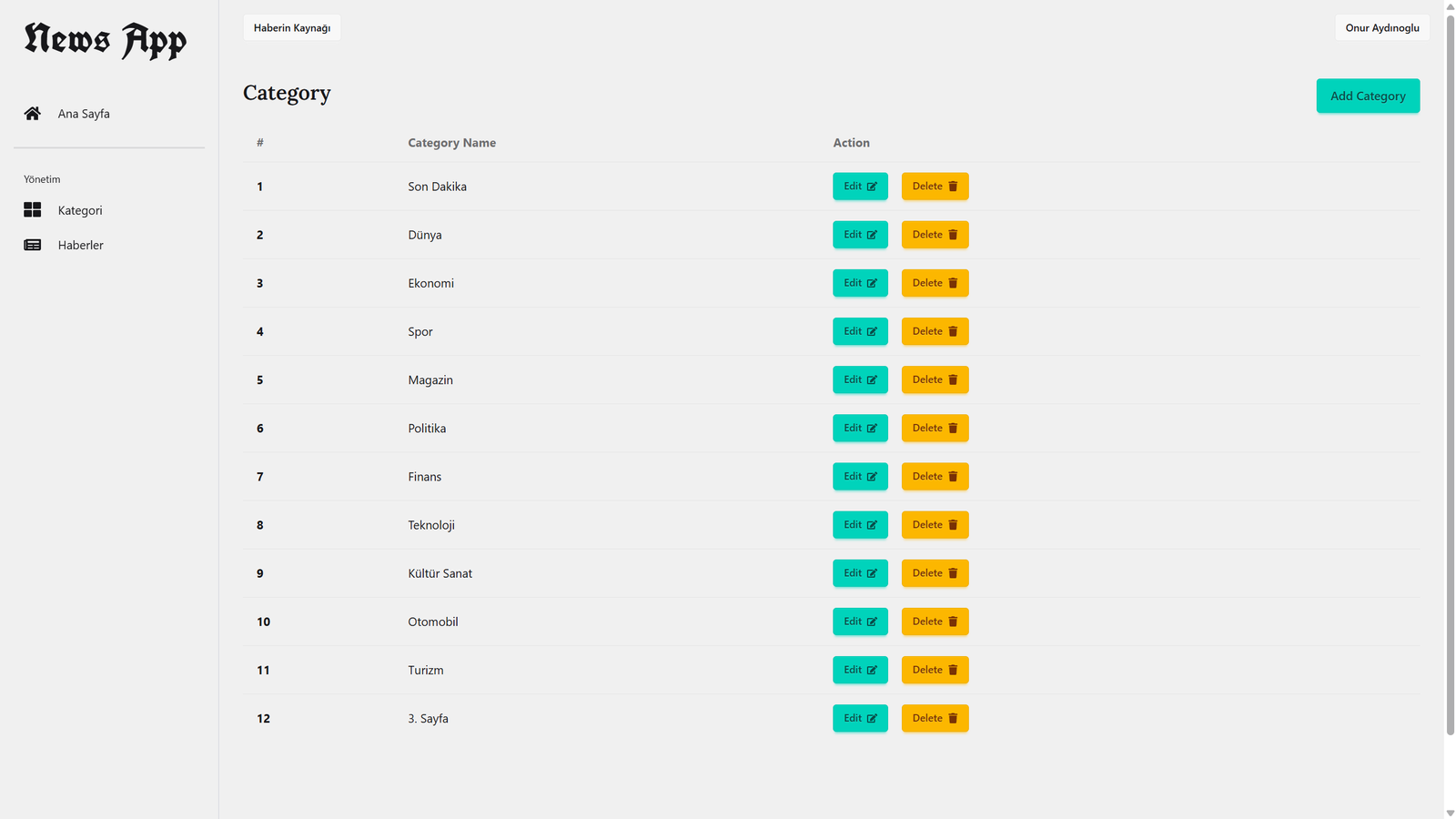Click the pencil icon in Spor row
Screen dimensions: 1456x819
tap(872, 331)
